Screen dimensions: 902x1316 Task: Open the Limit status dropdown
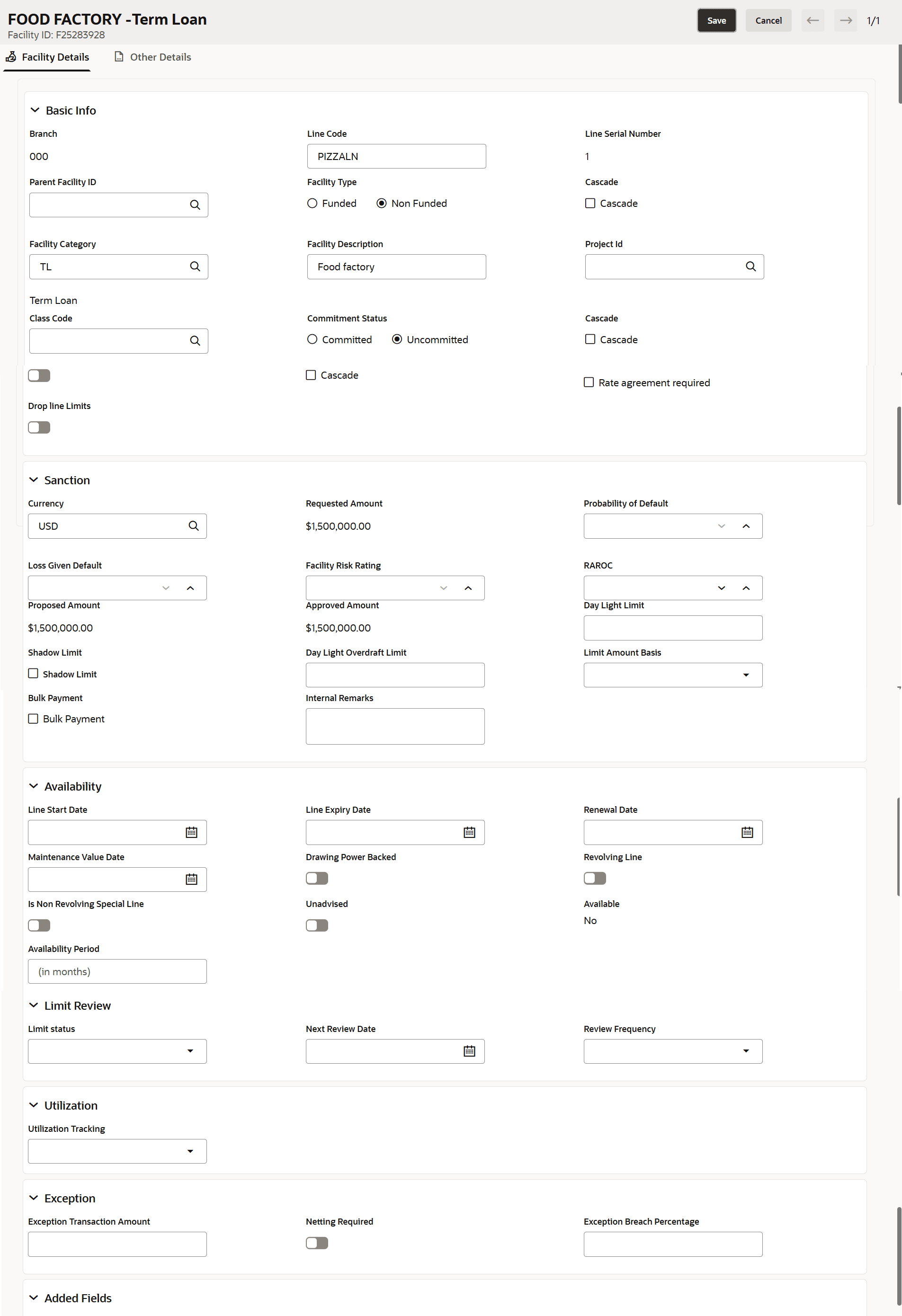click(x=117, y=1051)
